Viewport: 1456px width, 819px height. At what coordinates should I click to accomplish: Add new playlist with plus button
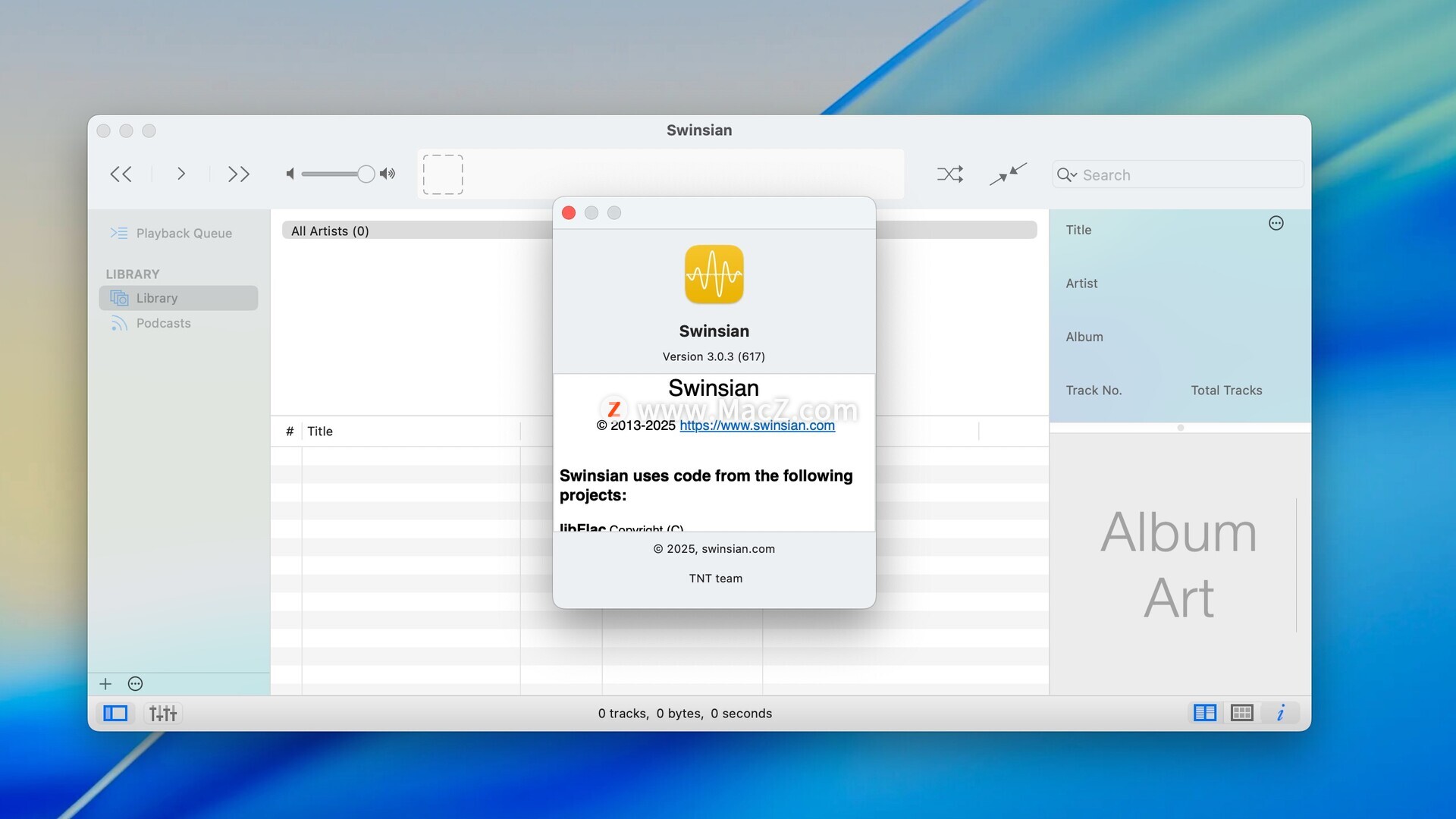pos(105,684)
